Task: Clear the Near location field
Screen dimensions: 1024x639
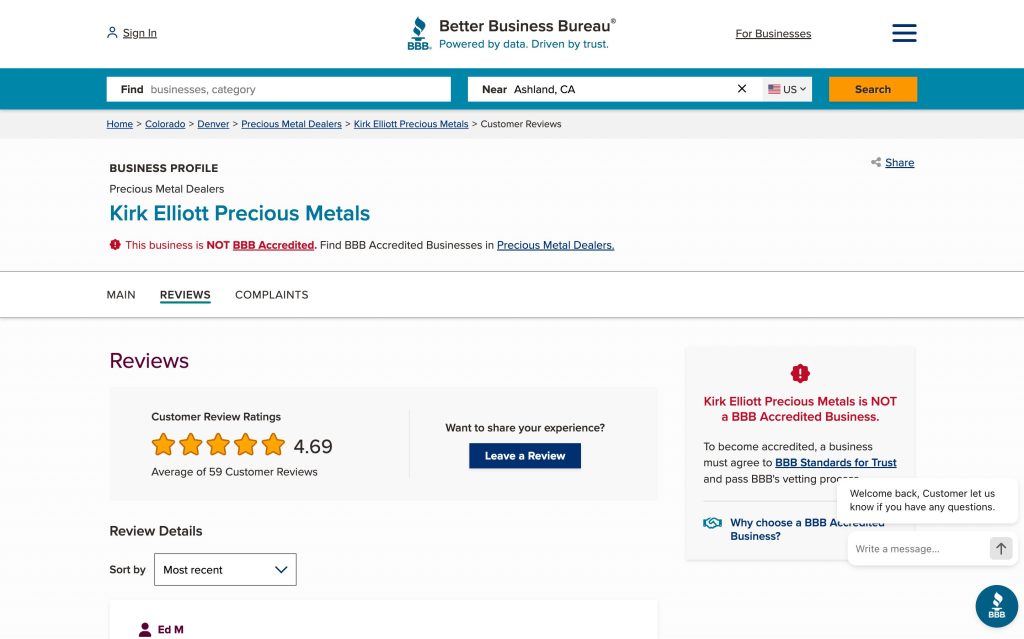Action: point(742,89)
